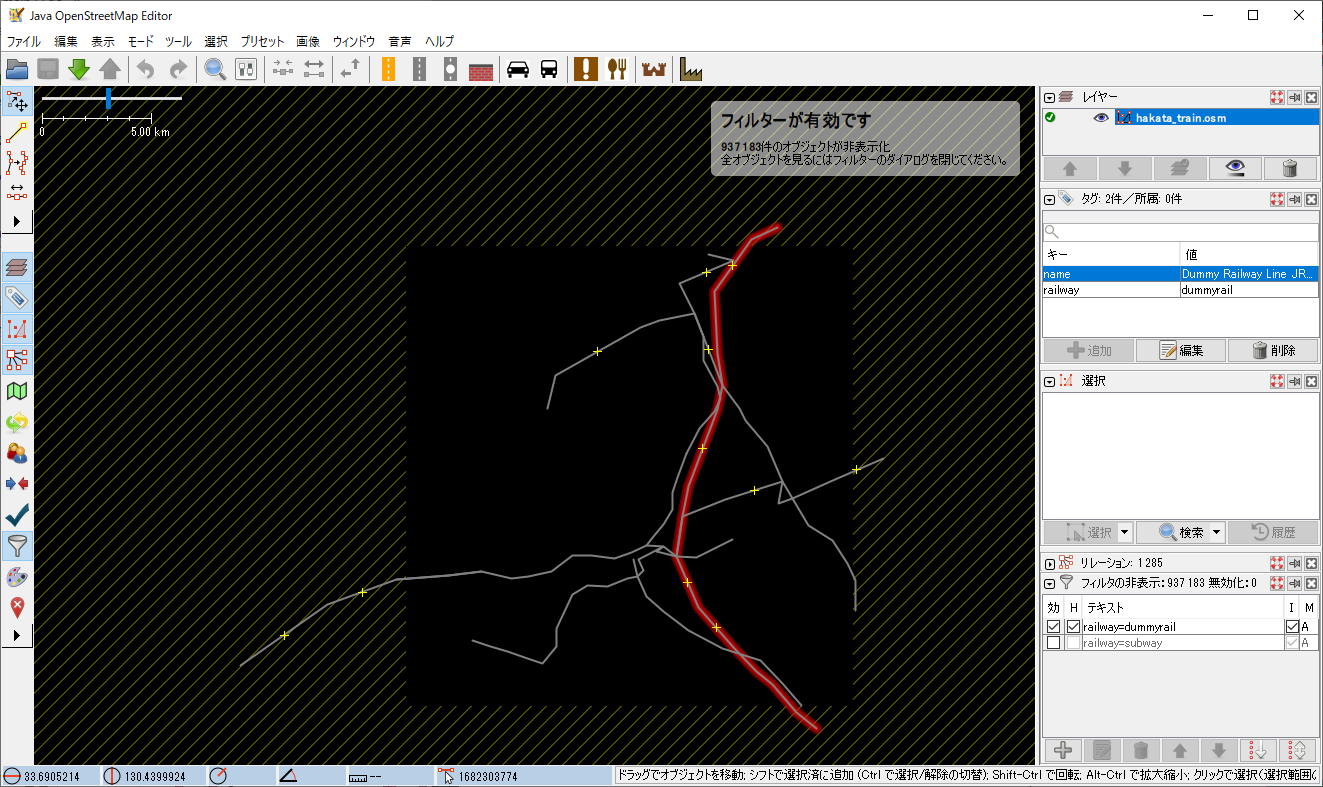This screenshot has height=787, width=1323.
Task: Click the Open file folder icon
Action: [17, 69]
